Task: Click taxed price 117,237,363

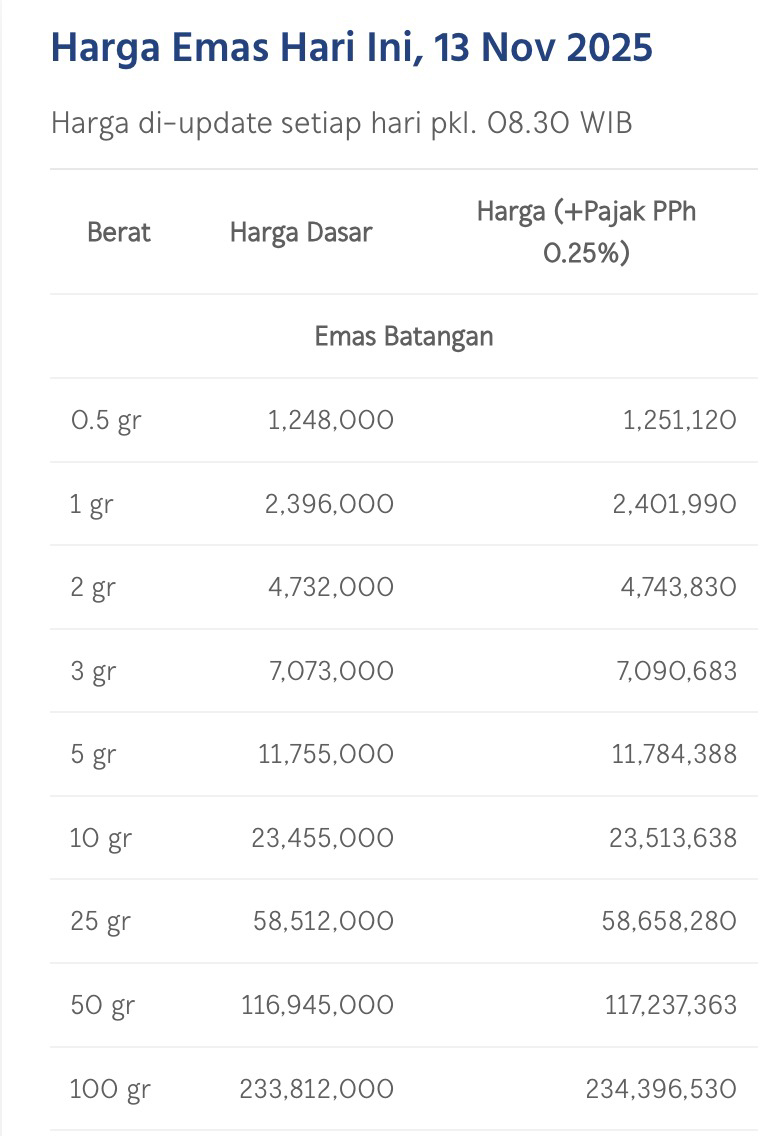Action: point(670,1005)
